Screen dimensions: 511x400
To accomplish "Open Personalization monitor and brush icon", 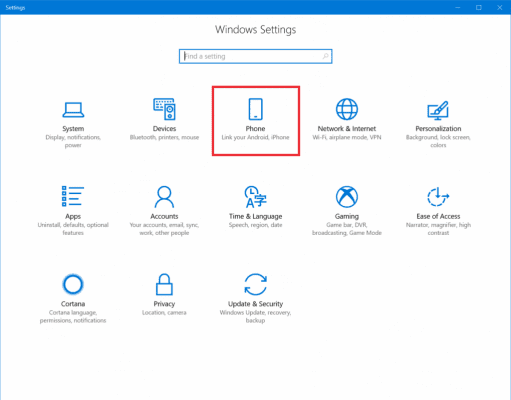I will [438, 110].
